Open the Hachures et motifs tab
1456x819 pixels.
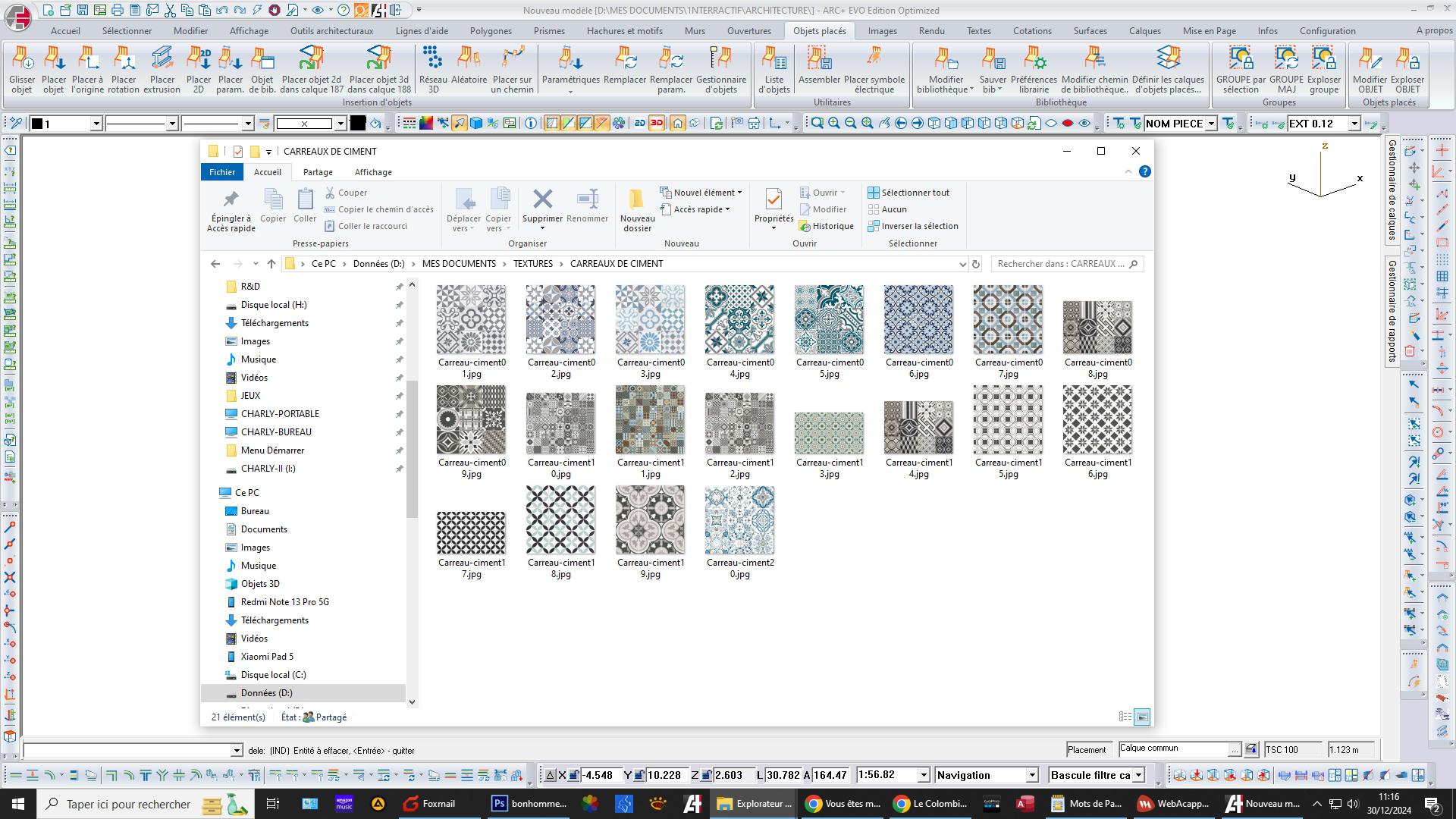624,31
